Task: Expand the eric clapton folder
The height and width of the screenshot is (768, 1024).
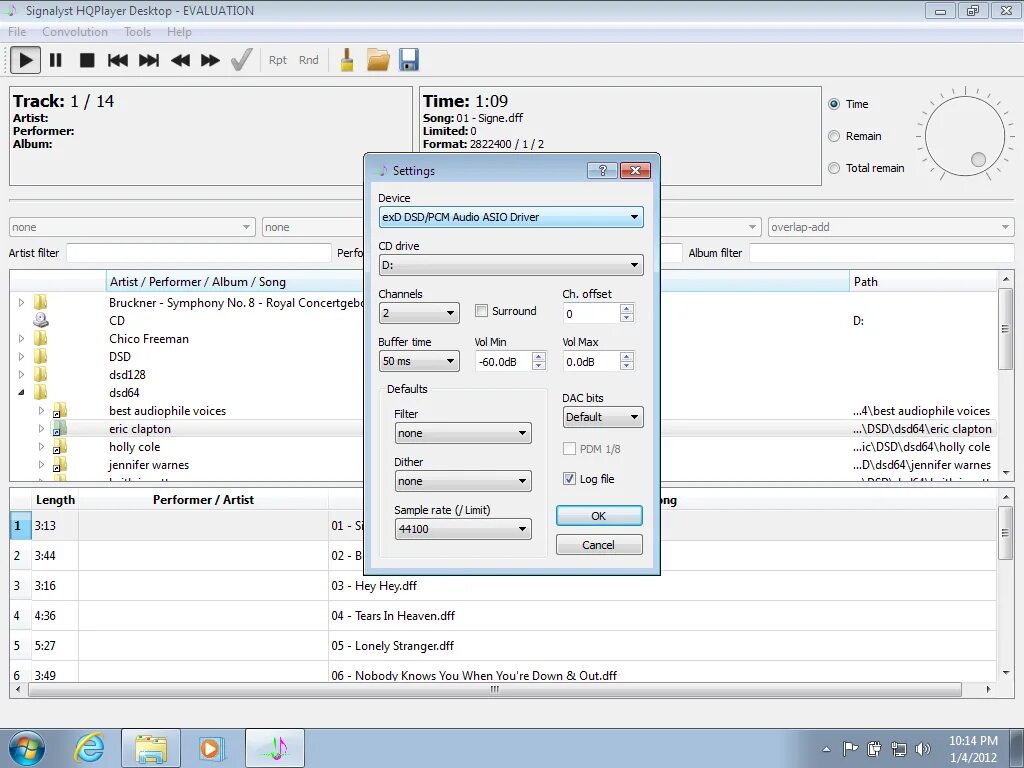Action: point(41,428)
